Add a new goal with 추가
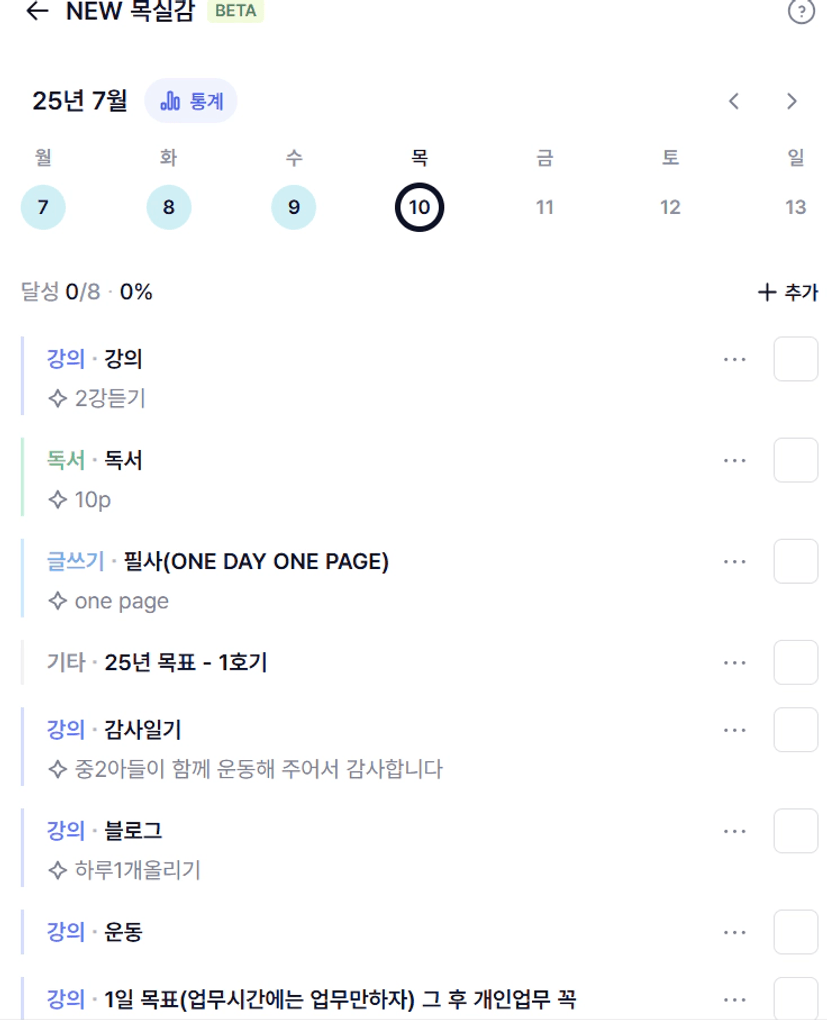 pos(788,292)
